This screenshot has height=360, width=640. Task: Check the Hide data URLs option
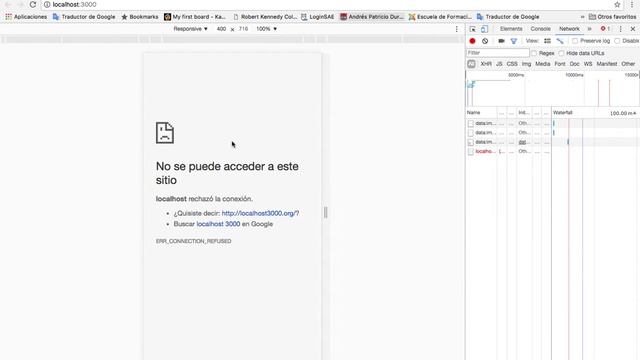(561, 53)
